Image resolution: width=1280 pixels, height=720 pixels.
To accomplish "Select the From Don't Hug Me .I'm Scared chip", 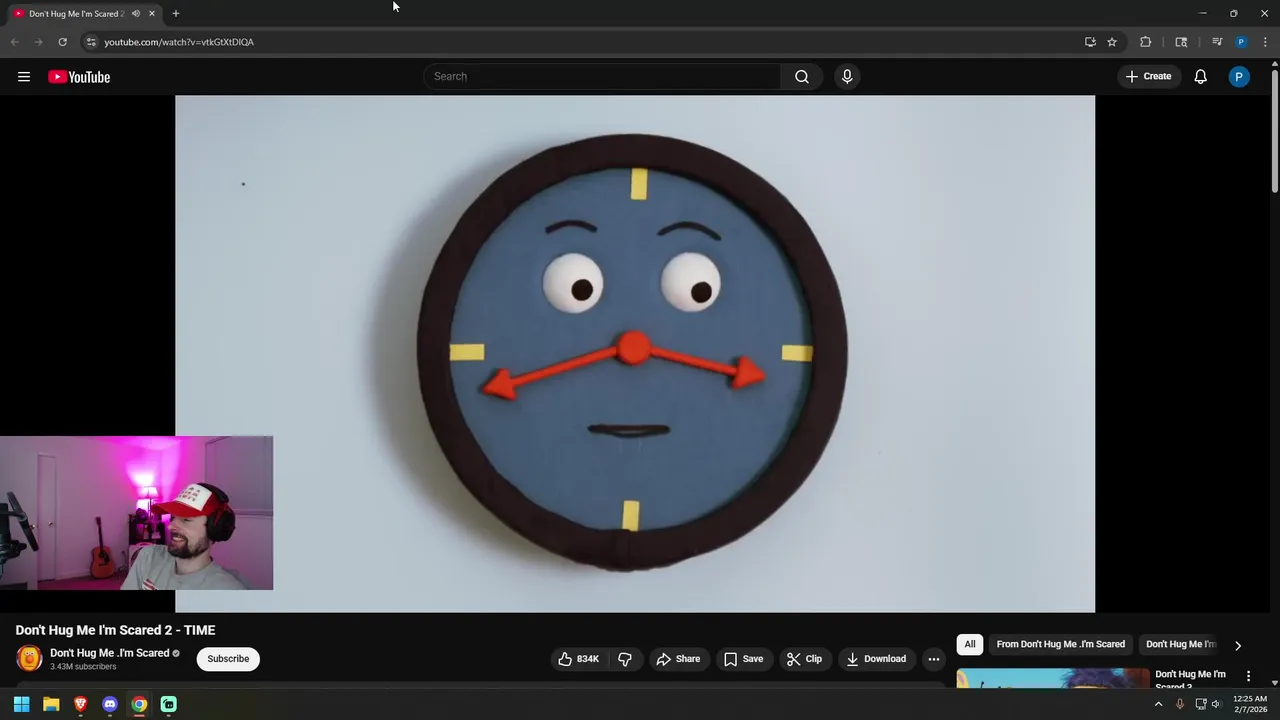I will (x=1061, y=644).
